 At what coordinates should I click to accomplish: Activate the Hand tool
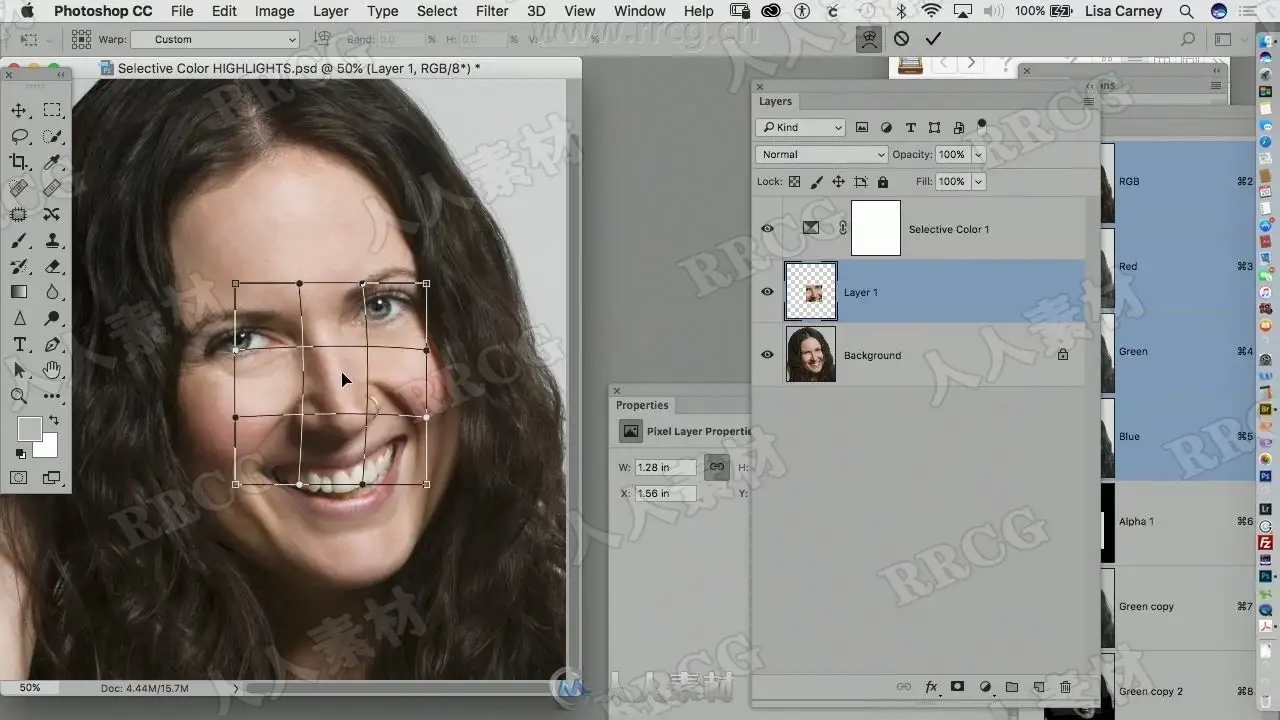[x=52, y=370]
